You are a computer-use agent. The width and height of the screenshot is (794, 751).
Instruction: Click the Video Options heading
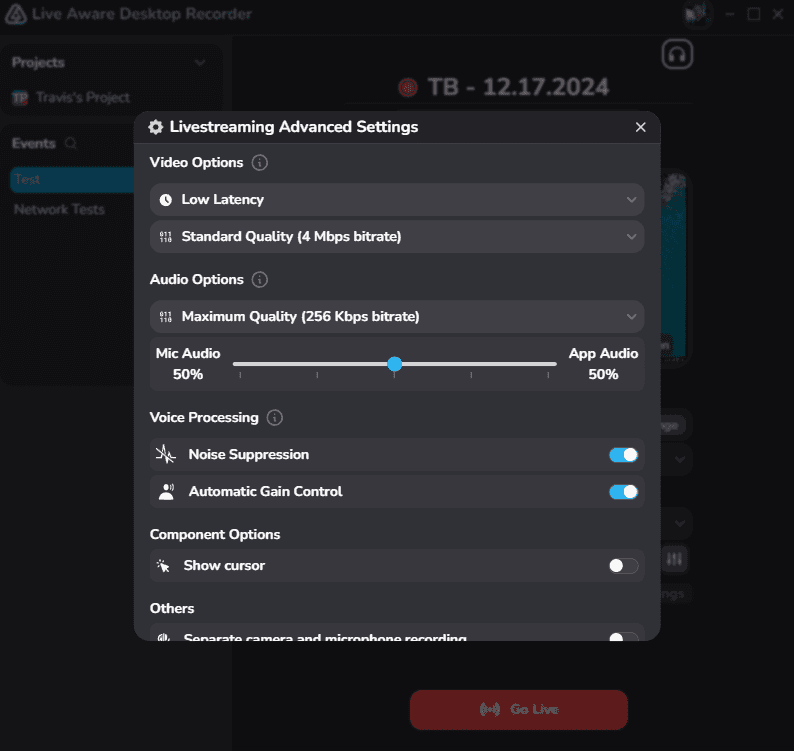[x=196, y=163]
